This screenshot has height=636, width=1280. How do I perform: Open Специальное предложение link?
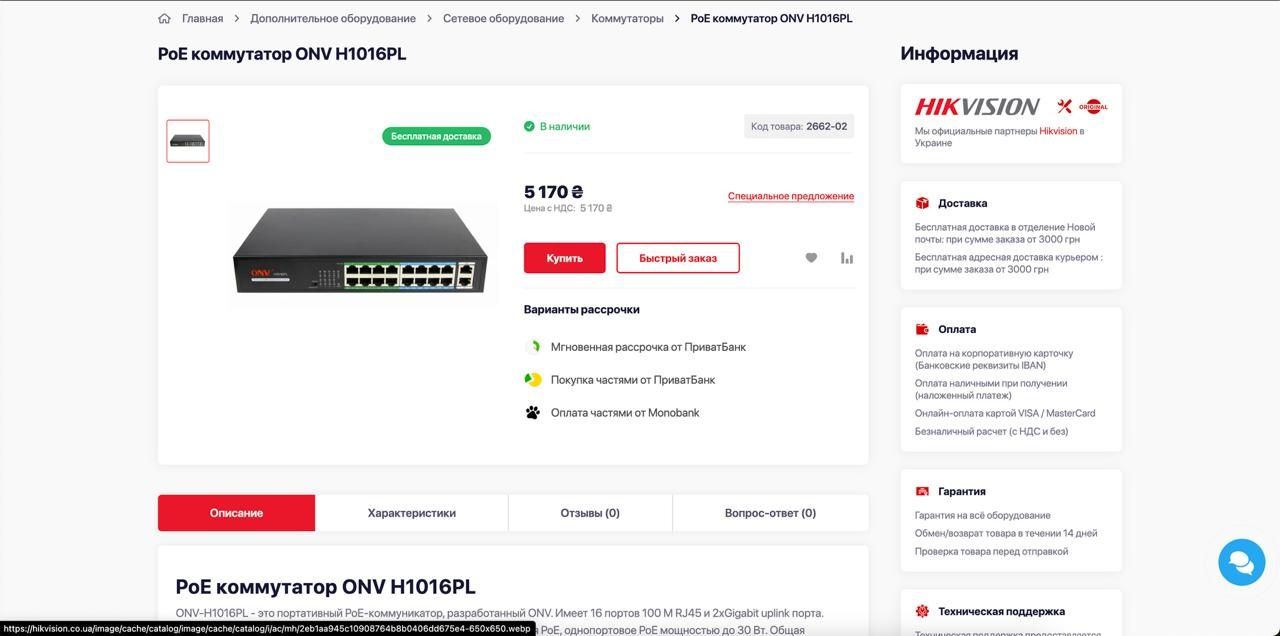(791, 196)
